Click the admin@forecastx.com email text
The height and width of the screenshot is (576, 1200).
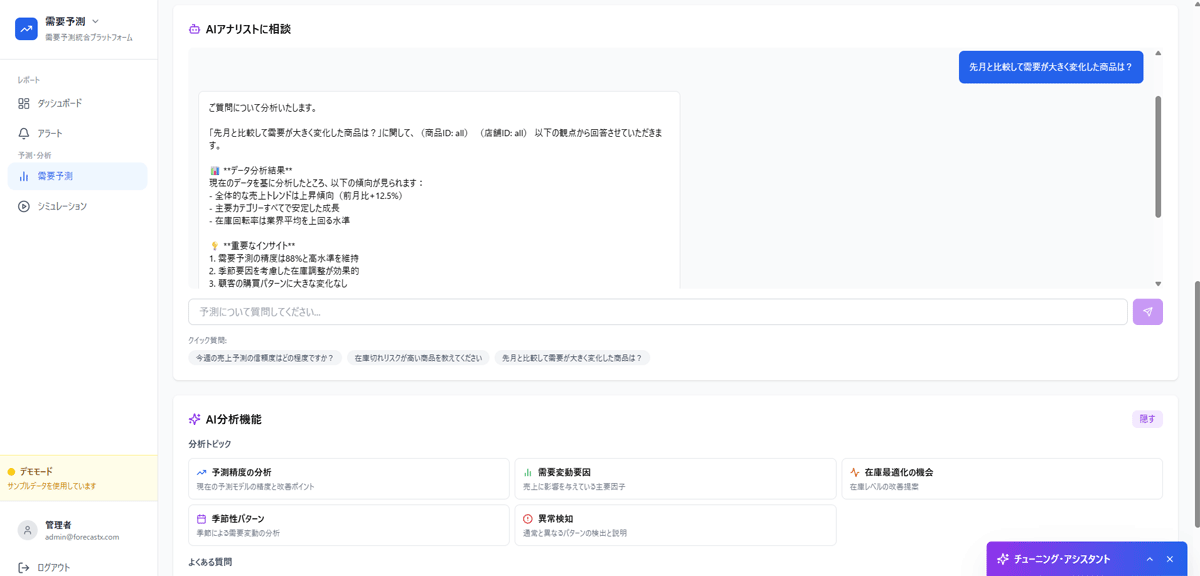click(x=82, y=537)
